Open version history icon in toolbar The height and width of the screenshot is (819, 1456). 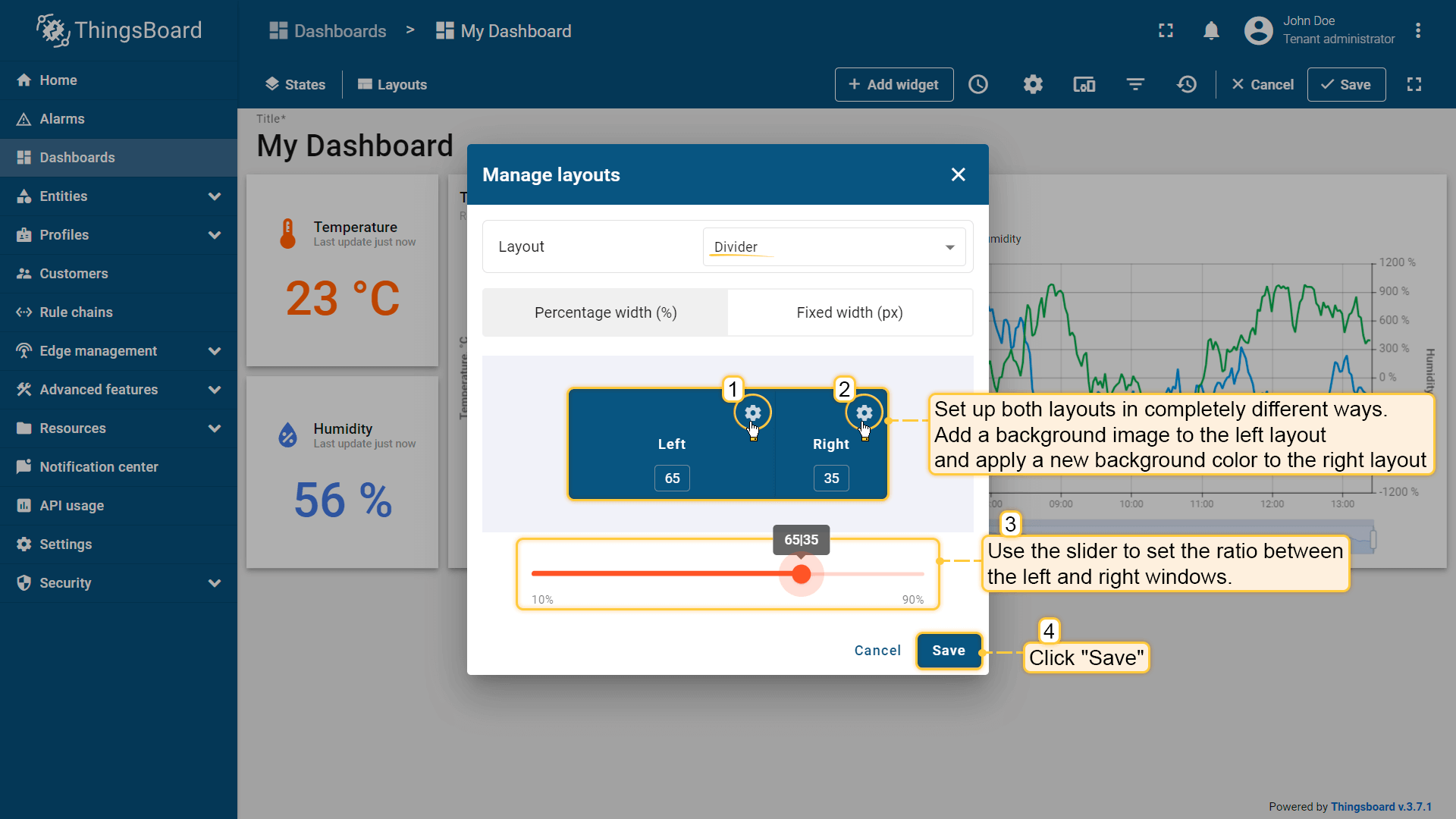(1187, 84)
